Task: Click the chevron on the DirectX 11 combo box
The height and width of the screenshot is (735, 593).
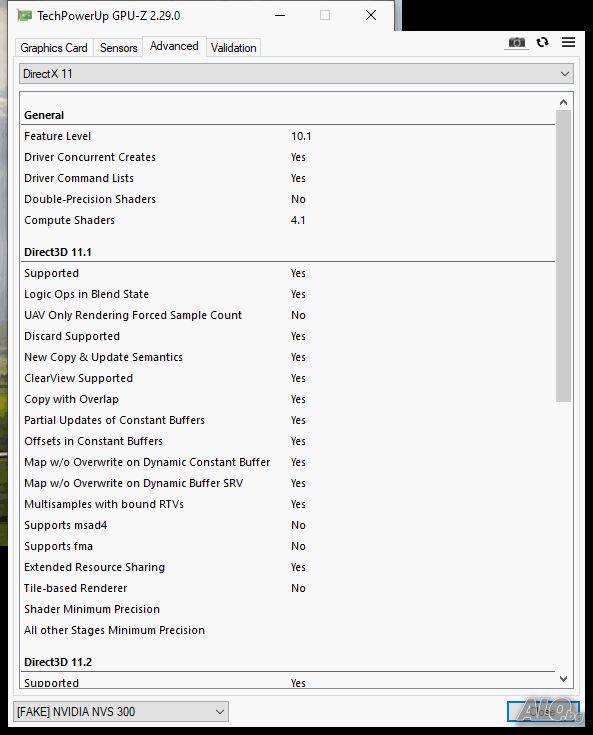Action: click(565, 74)
